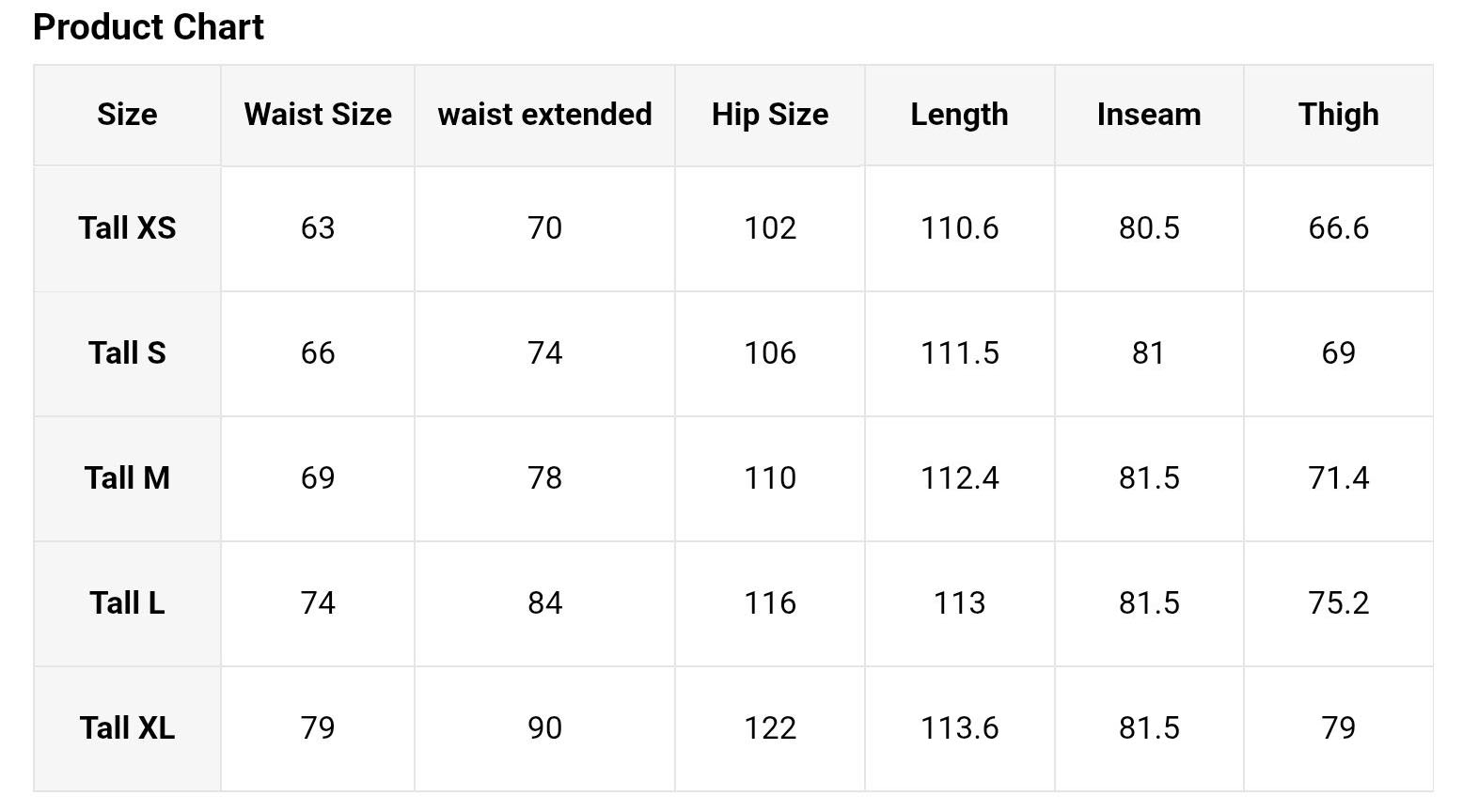Select the 113.6 length value for Tall XL
Viewport: 1463px width, 812px height.
959,728
